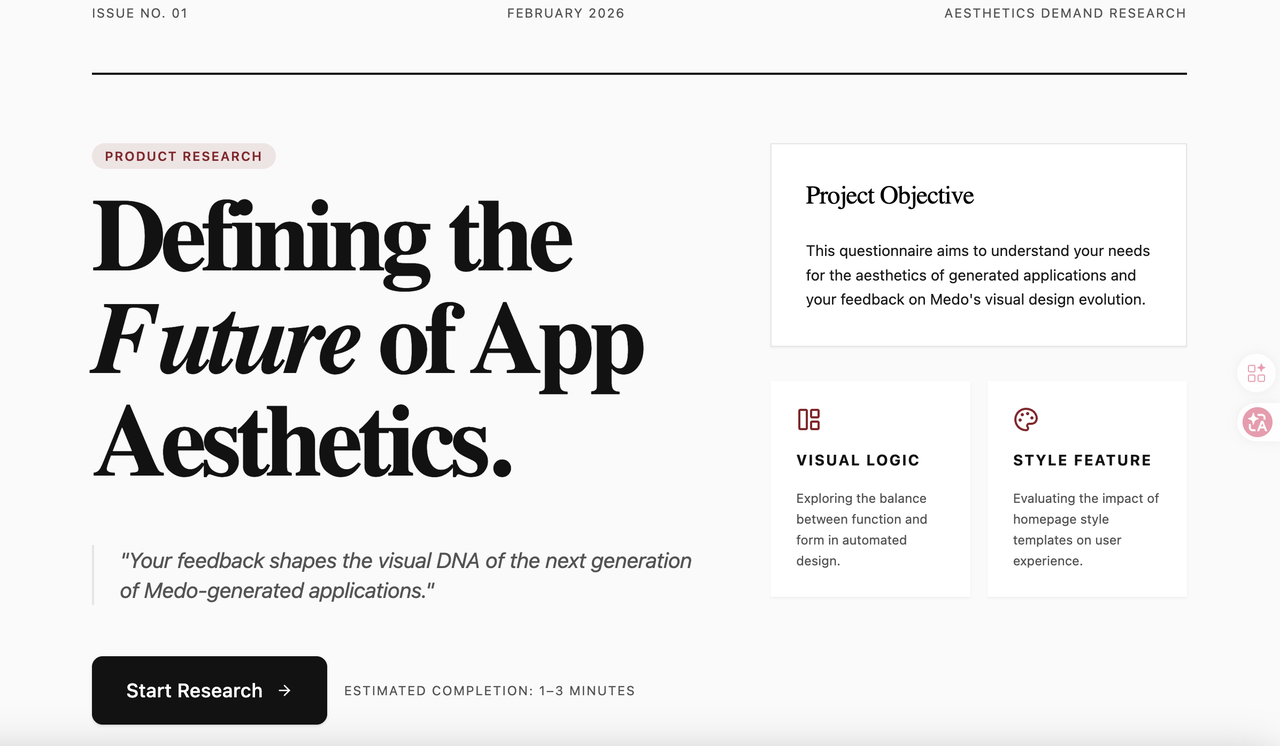Click the PRODUCT RESEARCH badge
Viewport: 1280px width, 746px height.
coord(183,156)
